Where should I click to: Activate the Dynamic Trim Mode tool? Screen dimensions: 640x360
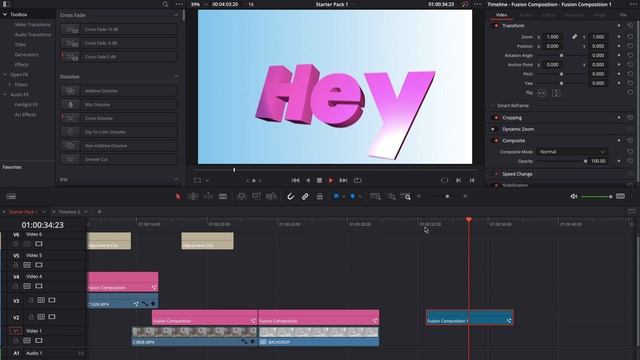click(x=208, y=196)
